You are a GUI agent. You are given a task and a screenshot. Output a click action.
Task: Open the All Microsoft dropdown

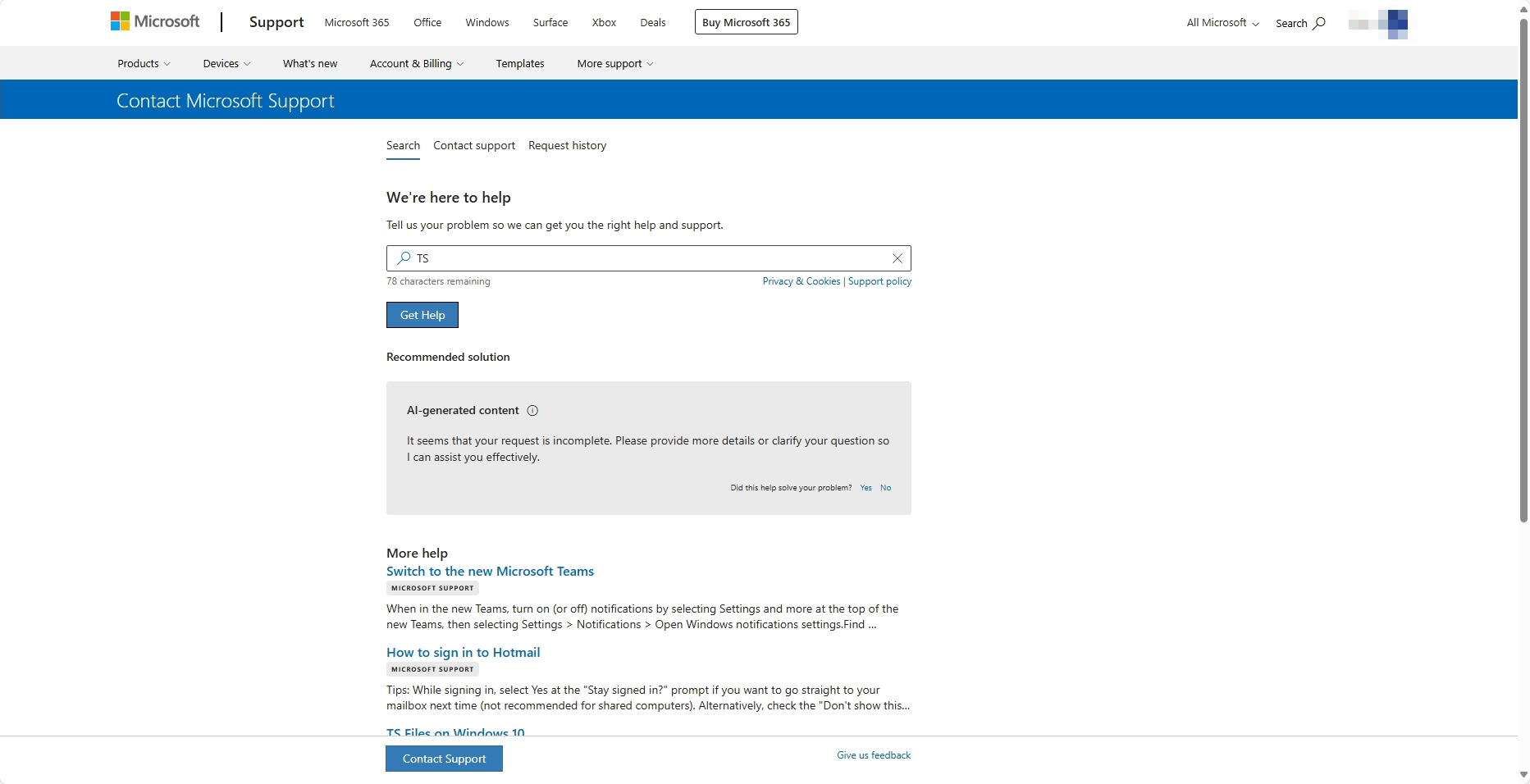[x=1222, y=23]
